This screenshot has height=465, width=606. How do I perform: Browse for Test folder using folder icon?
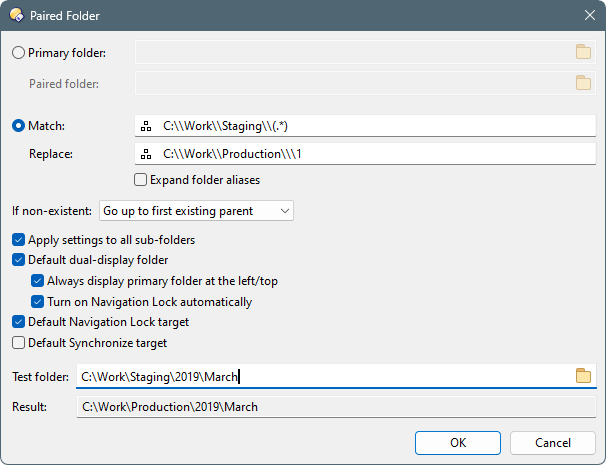tap(583, 376)
